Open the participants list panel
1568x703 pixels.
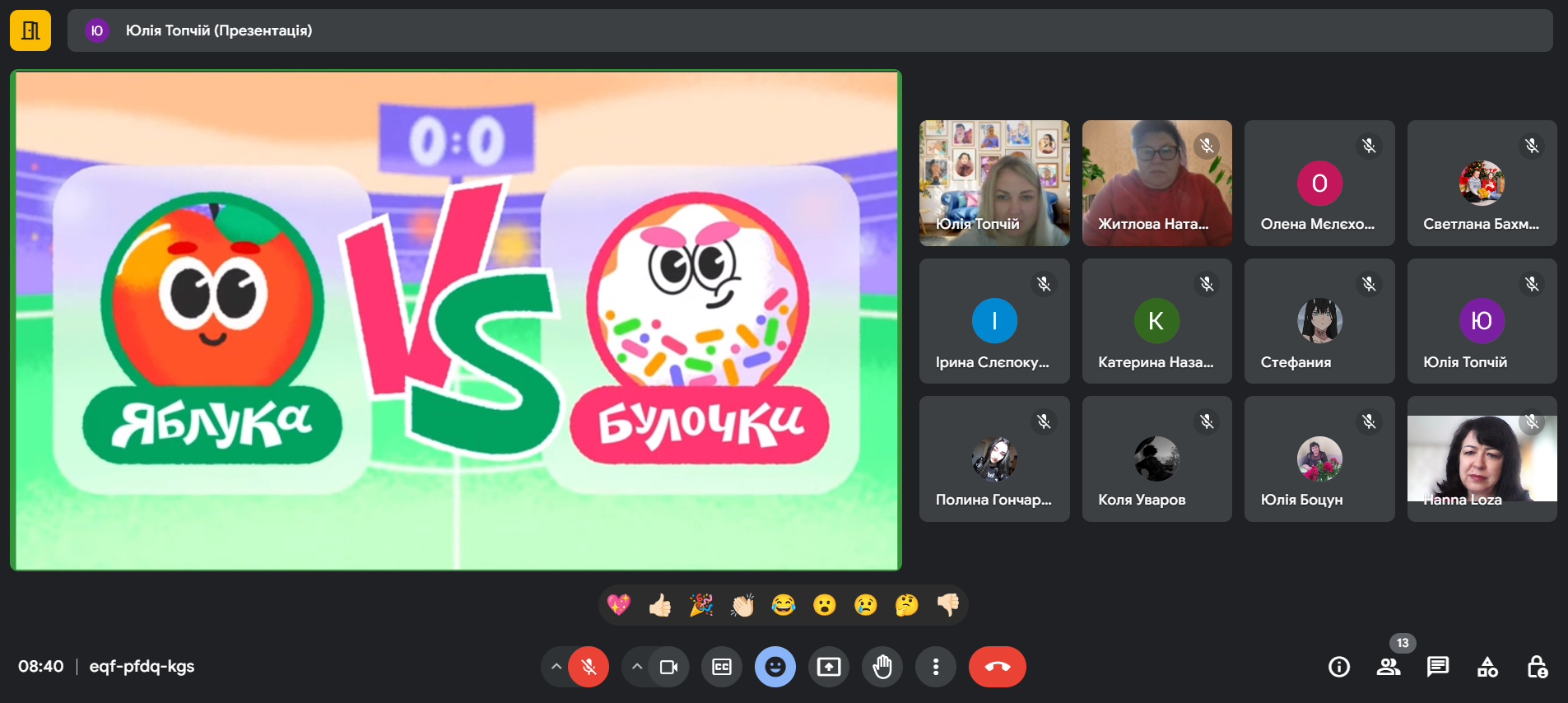click(1389, 667)
